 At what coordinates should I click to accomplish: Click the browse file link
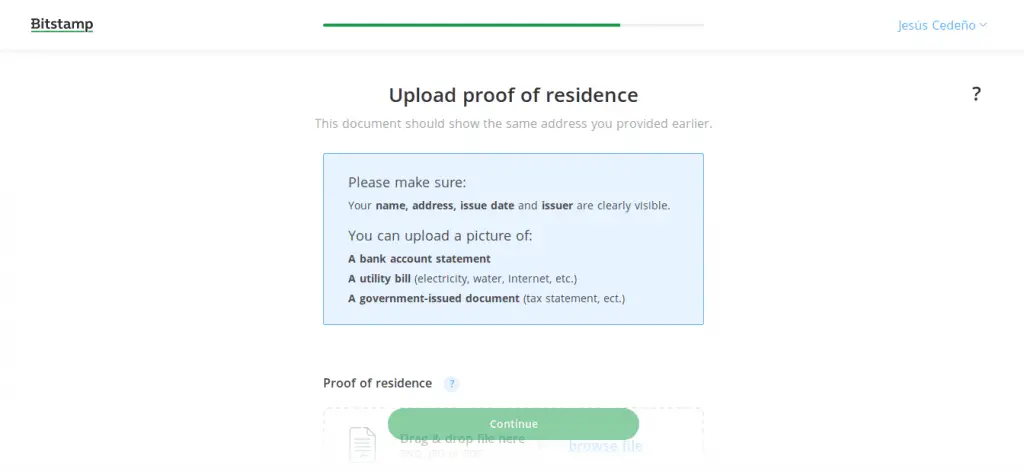(605, 446)
